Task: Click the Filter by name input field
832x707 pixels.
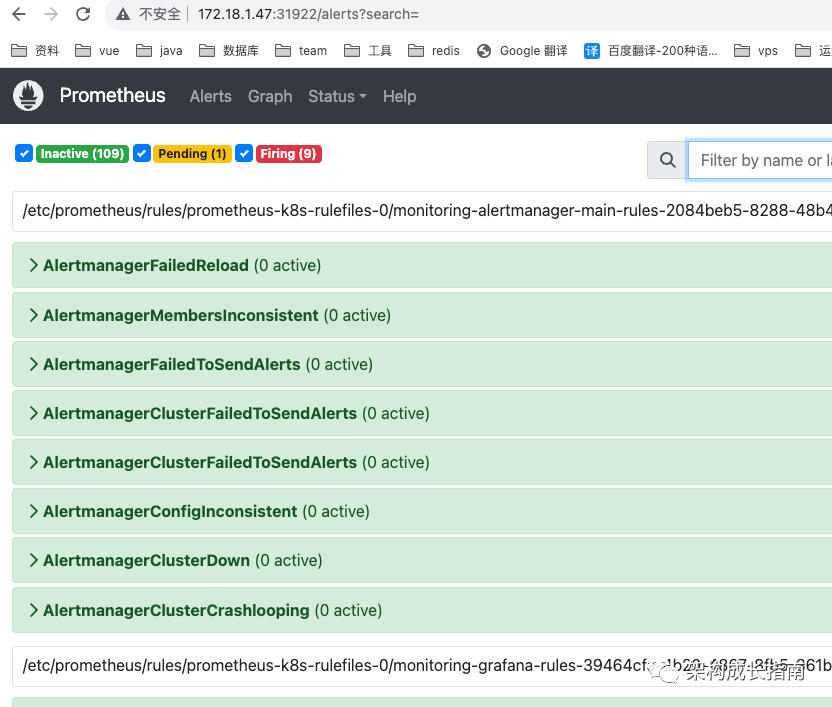Action: tap(760, 160)
